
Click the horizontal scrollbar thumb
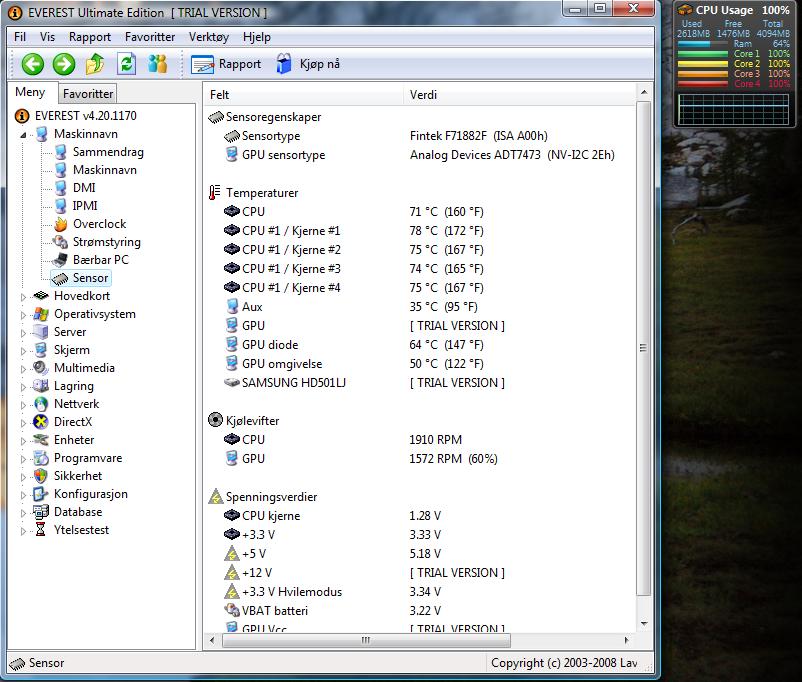click(x=366, y=640)
